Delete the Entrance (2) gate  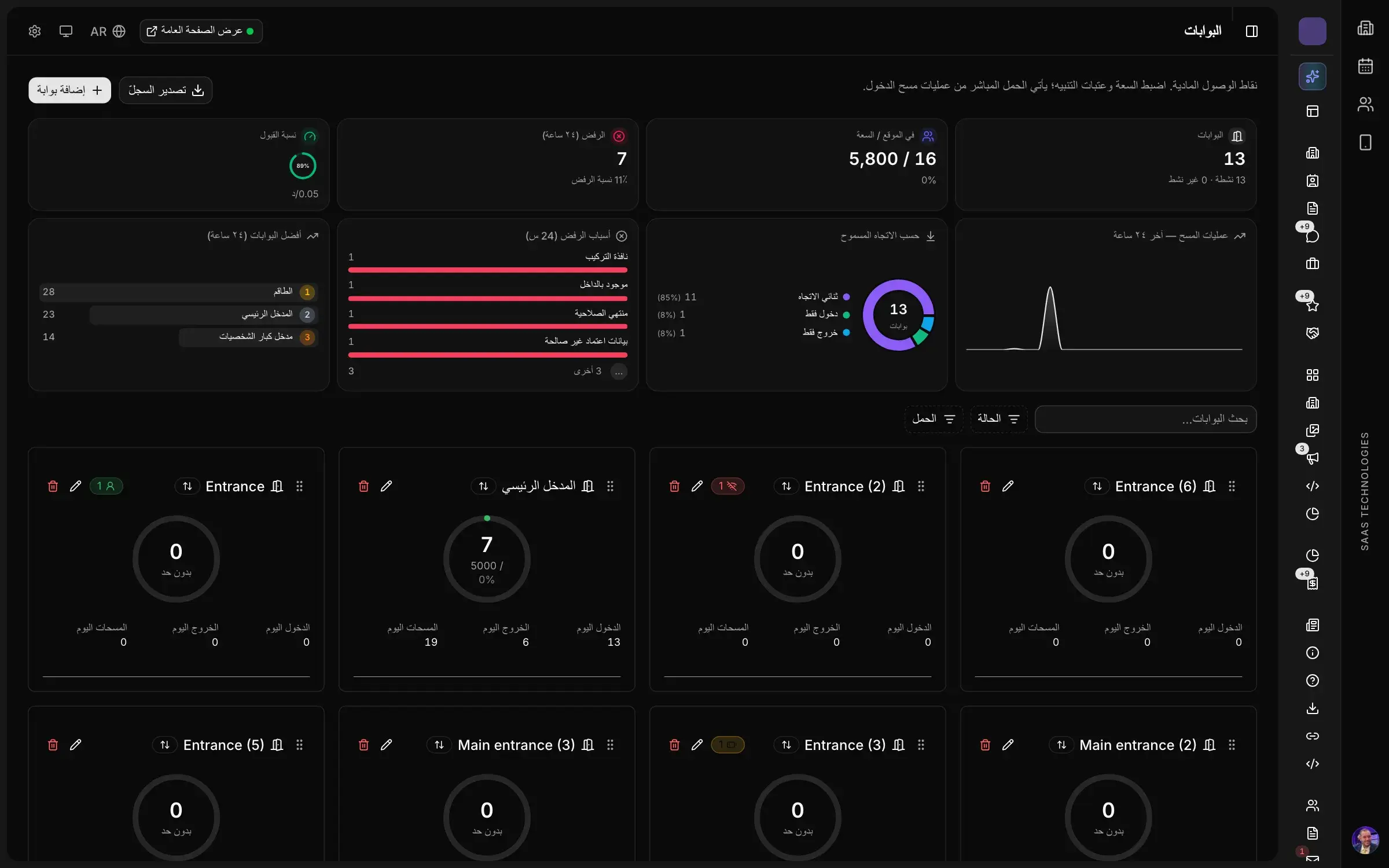(x=674, y=486)
